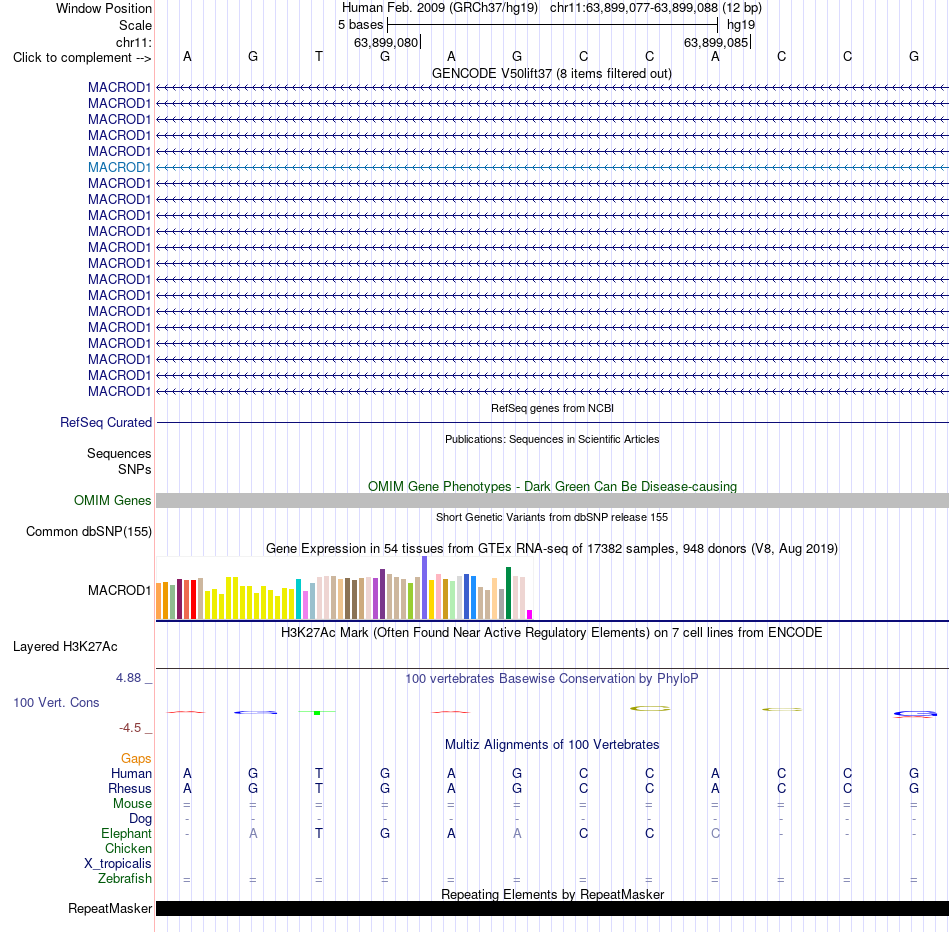Click the MACROD1 label beside GTEx chart
The image size is (950, 932).
pos(119,590)
